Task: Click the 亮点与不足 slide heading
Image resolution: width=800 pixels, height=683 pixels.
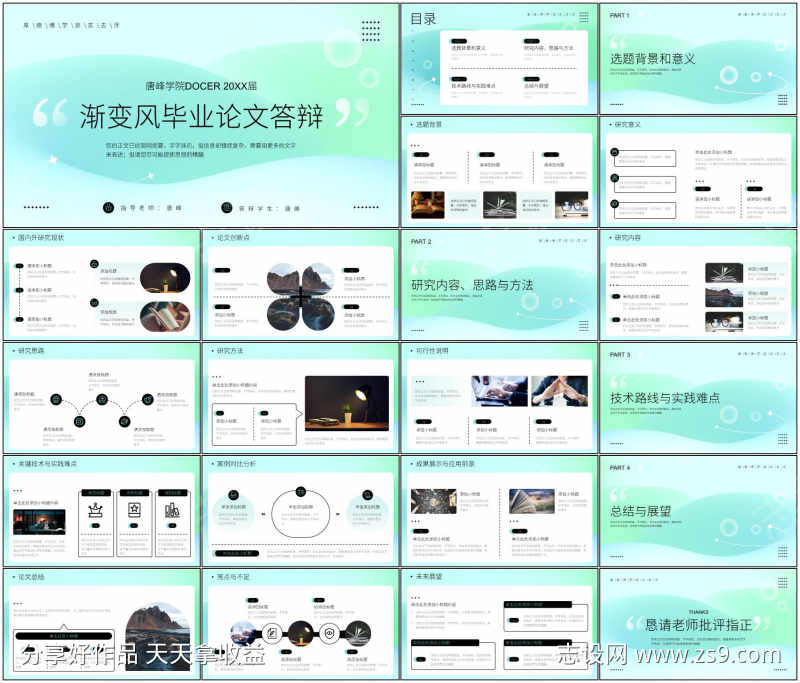Action: [233, 577]
